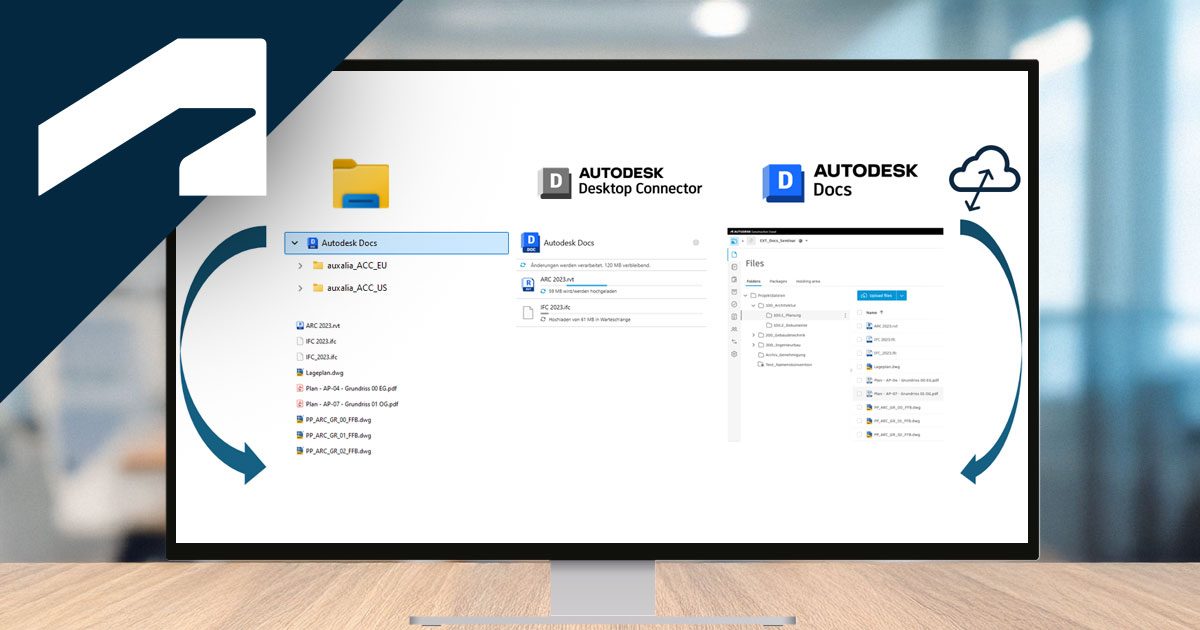Expand the auxalia_ACC_US folder

coord(300,288)
